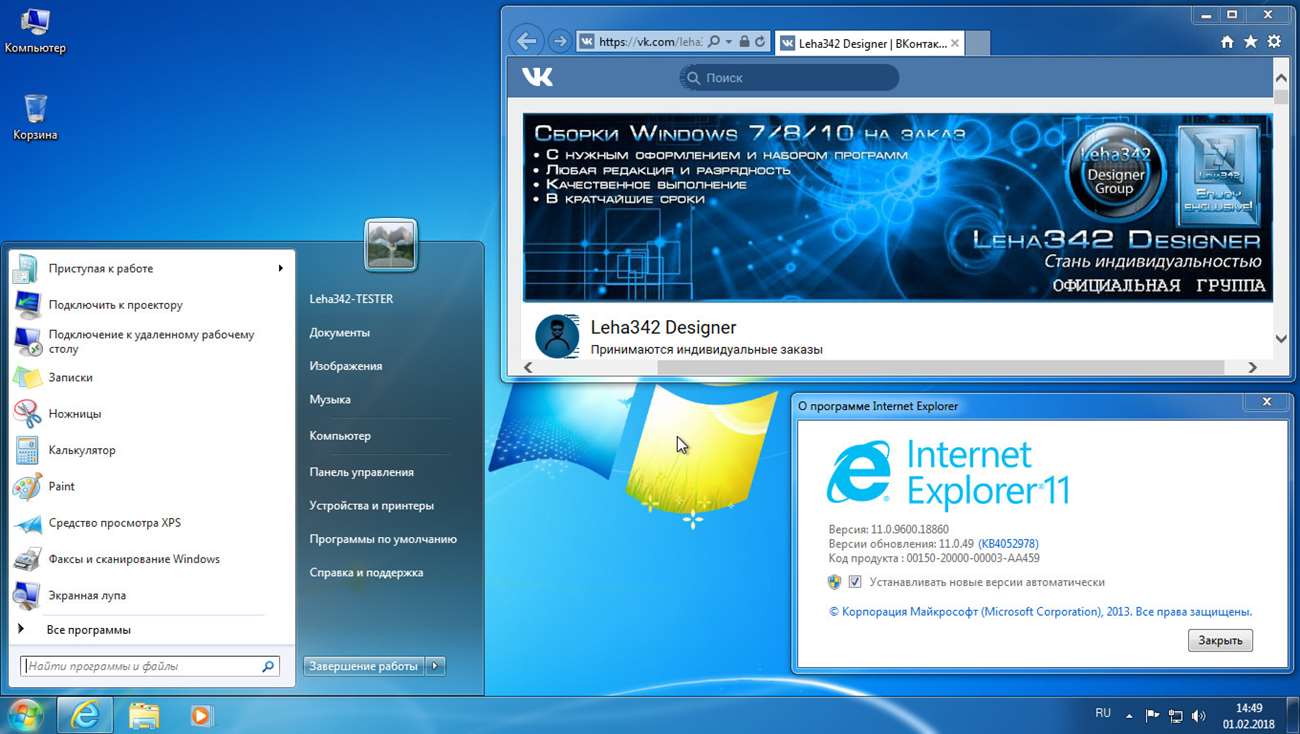Click IE Forward navigation arrow
Image resolution: width=1300 pixels, height=734 pixels.
tap(560, 42)
